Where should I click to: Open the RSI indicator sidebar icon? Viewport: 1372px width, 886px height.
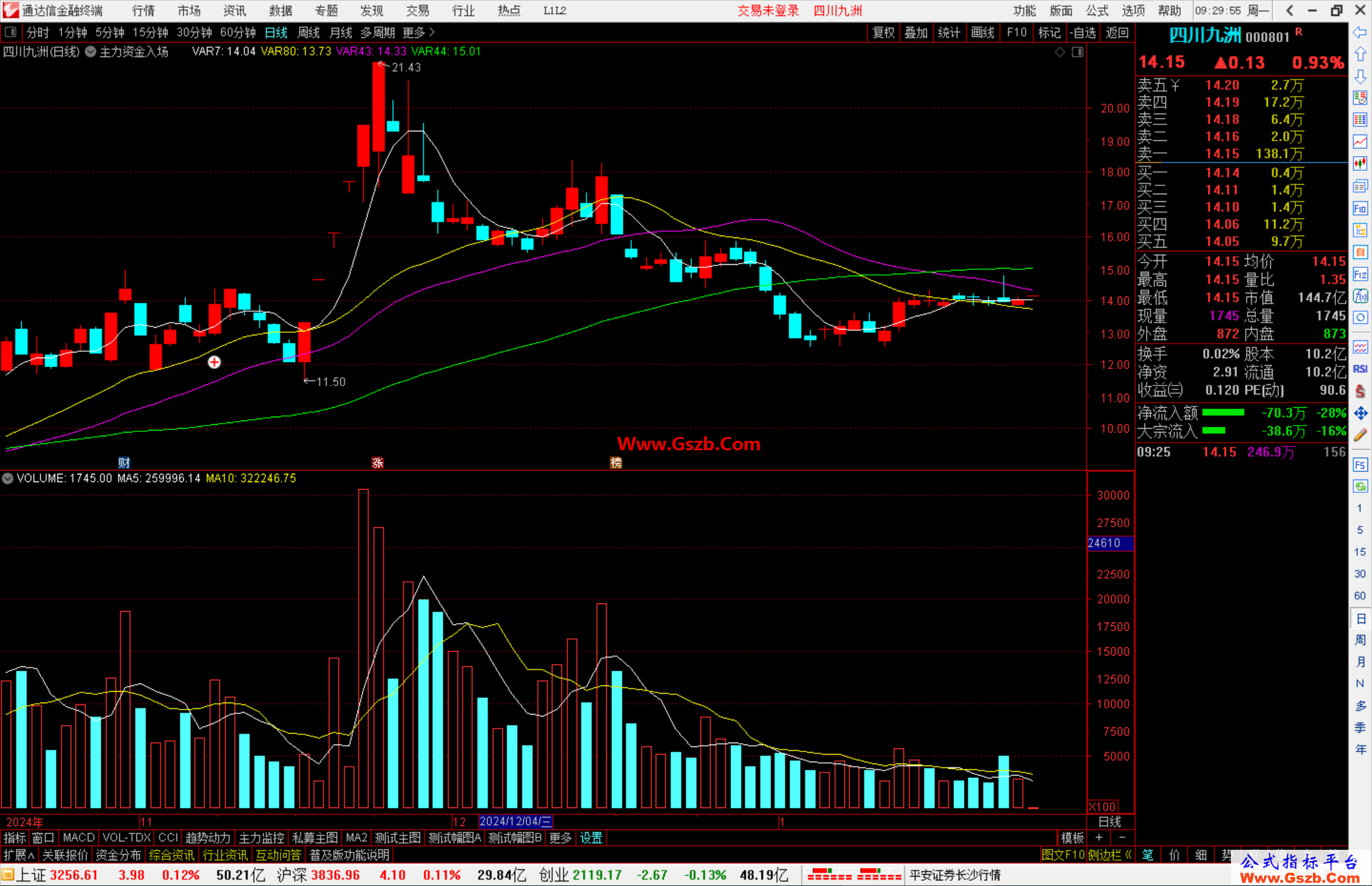1360,369
